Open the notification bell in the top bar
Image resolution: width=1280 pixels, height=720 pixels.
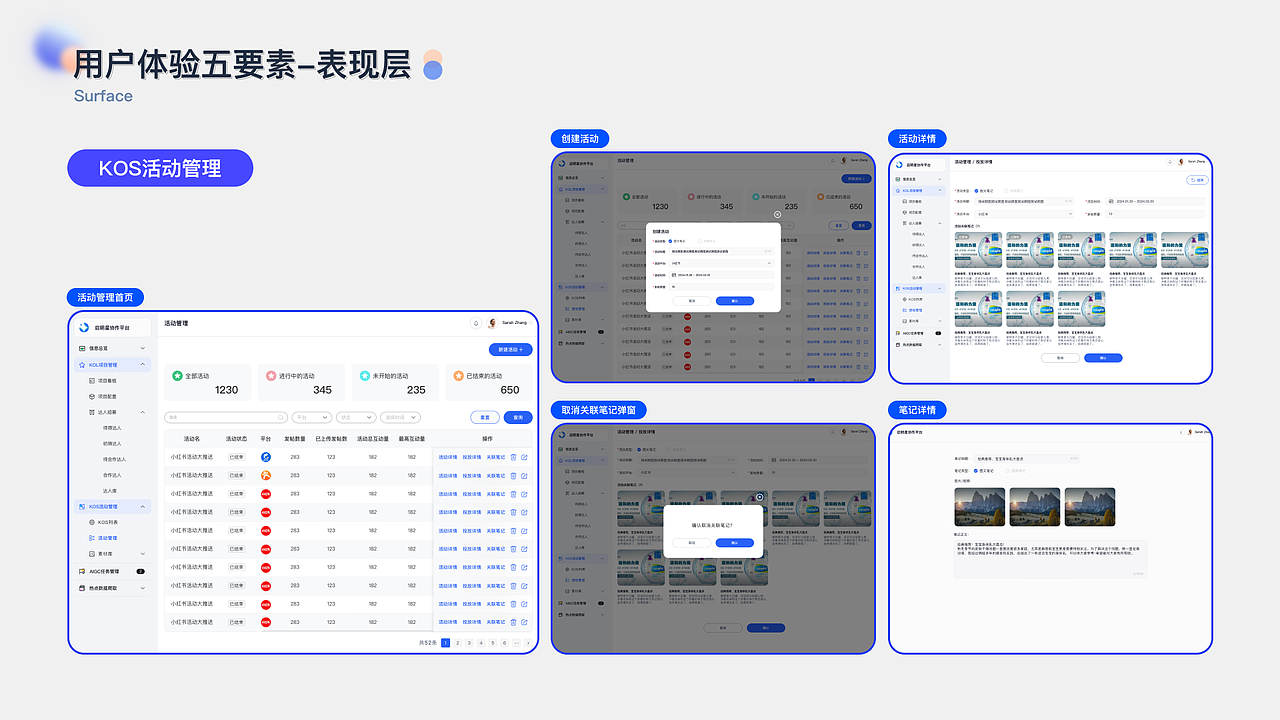476,324
